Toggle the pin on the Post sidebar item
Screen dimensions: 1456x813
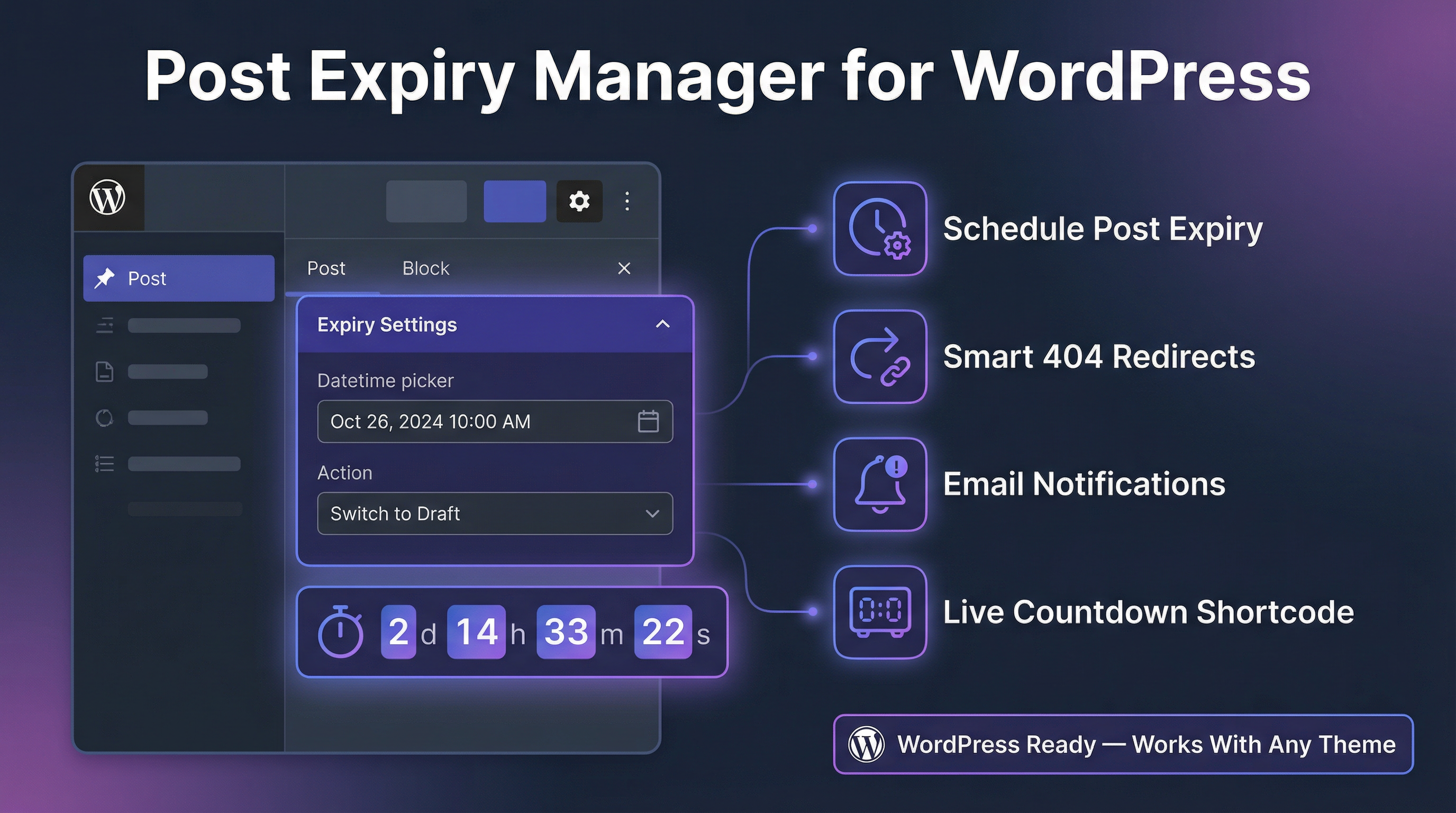tap(105, 277)
